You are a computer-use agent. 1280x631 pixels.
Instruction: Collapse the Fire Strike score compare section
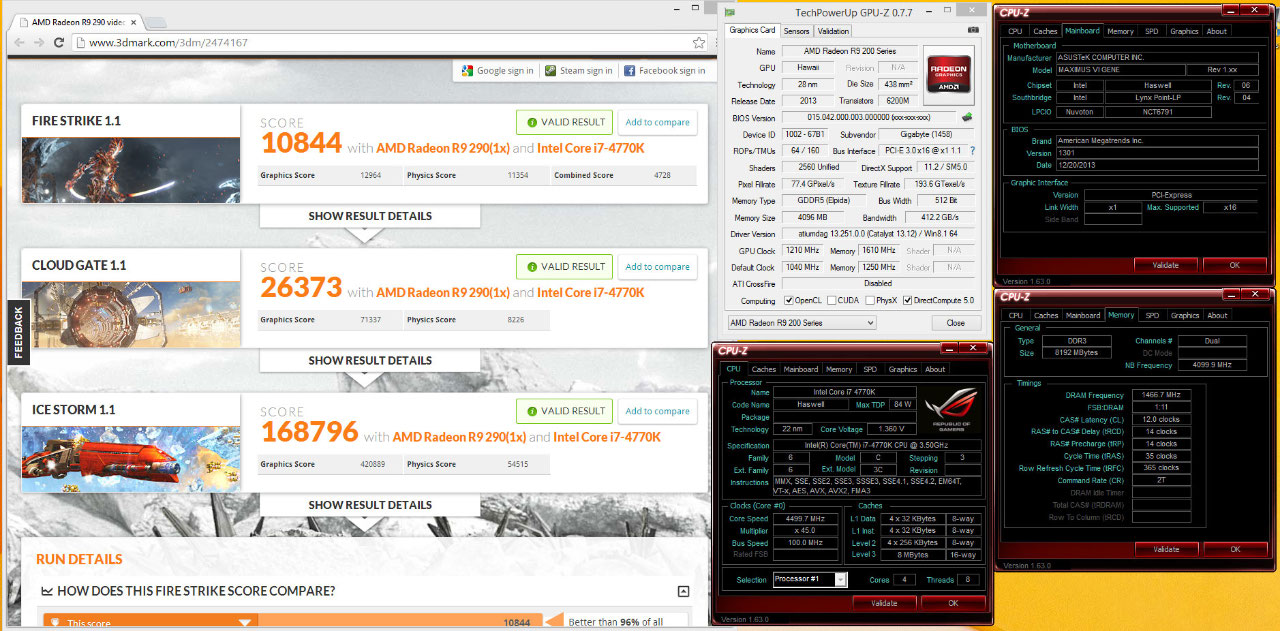[683, 591]
